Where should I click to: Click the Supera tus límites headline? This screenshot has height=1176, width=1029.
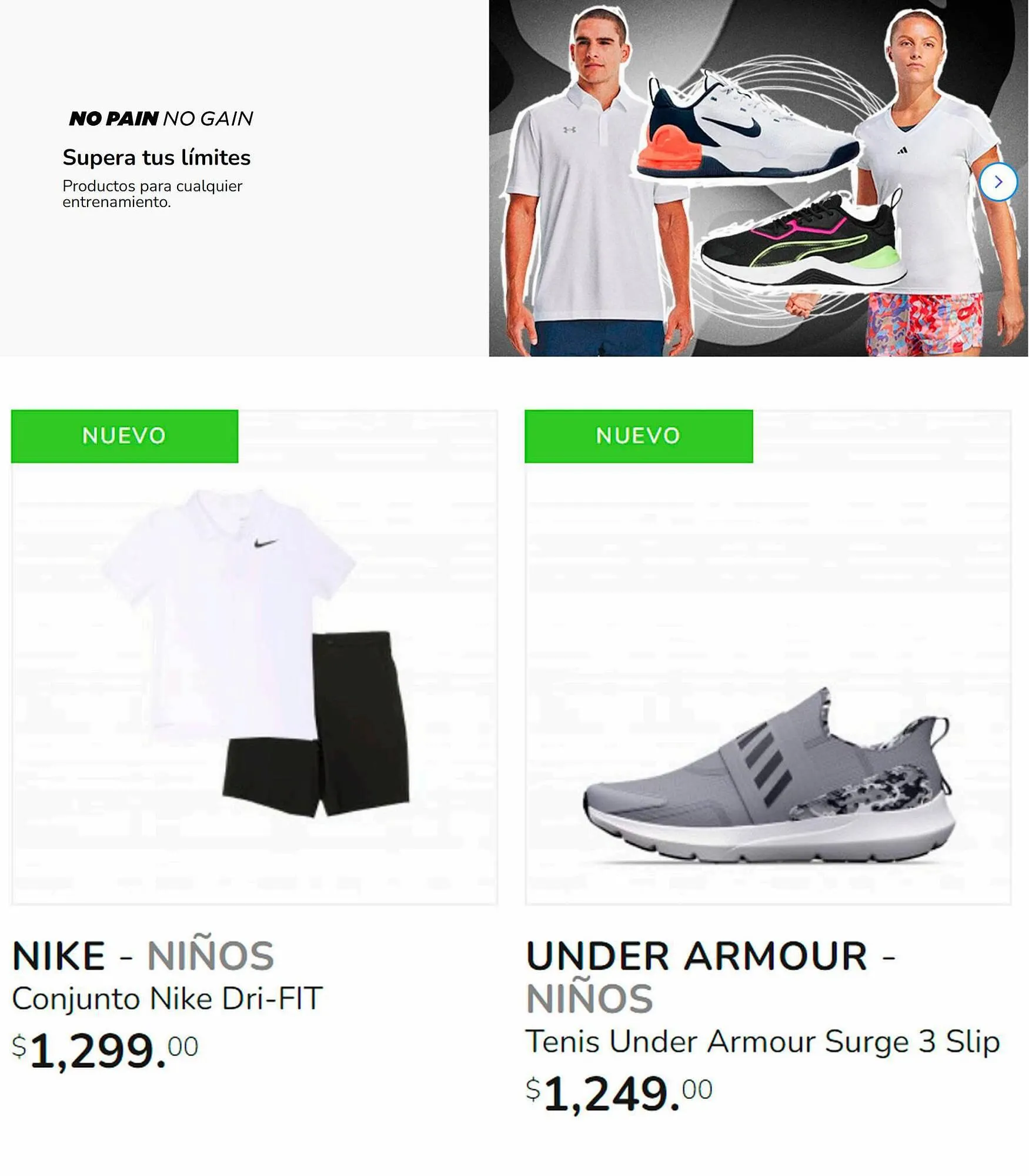point(156,158)
